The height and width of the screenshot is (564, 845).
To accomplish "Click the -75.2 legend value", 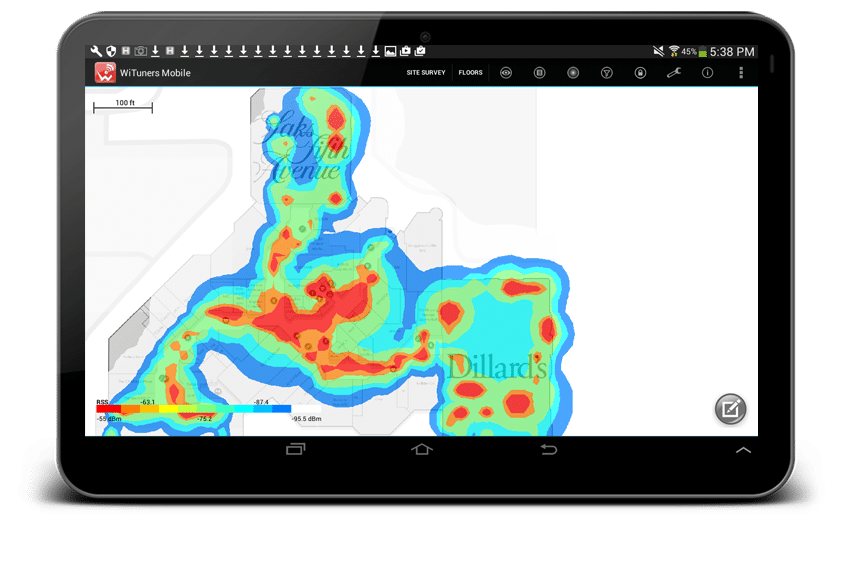I will (x=204, y=419).
